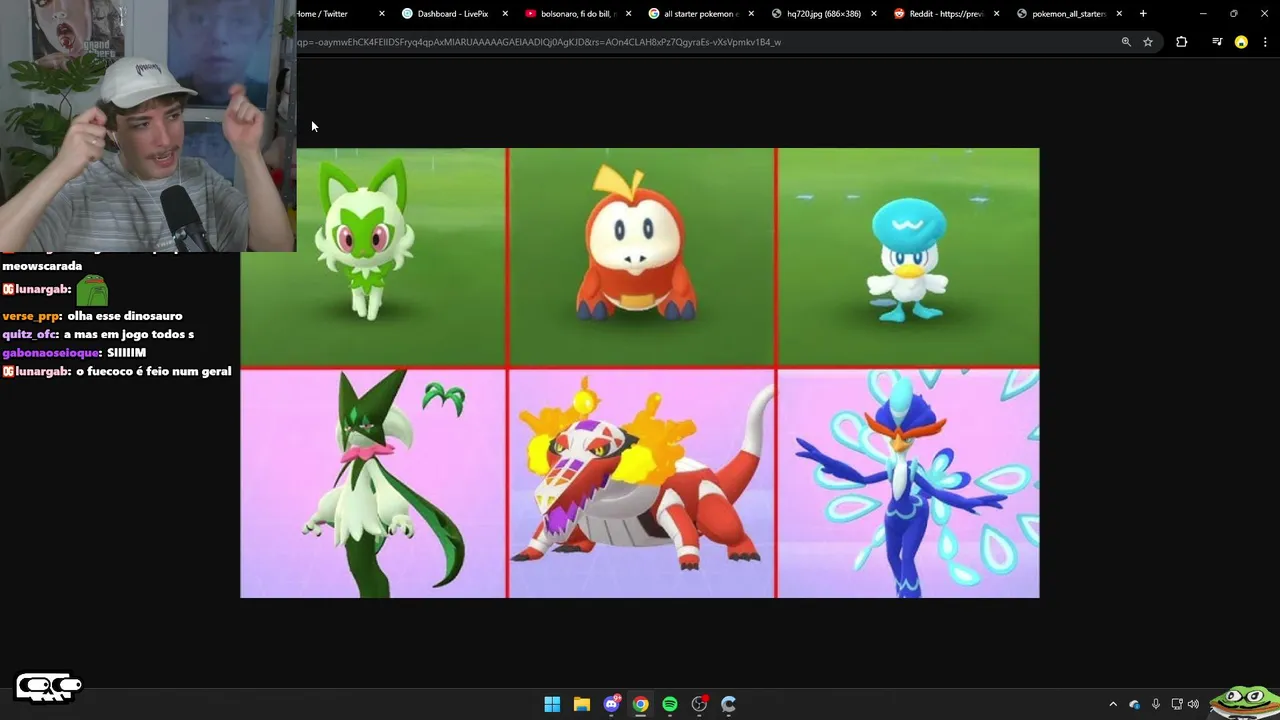Open the OneDrive cloud tray icon
Screen dimensions: 1280x720
pyautogui.click(x=1134, y=704)
